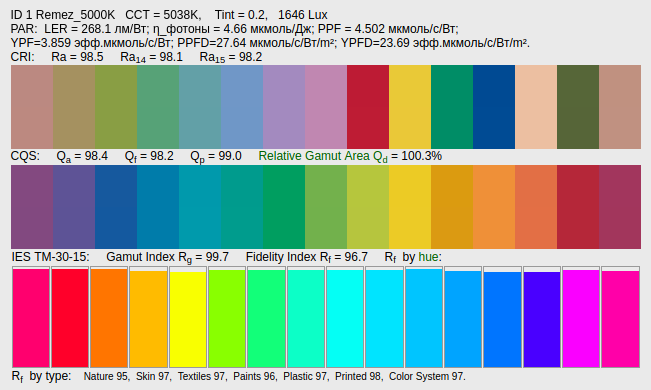Screen dimensions: 651x390
Task: Click the lime green Rf hue bar
Action: (227, 317)
